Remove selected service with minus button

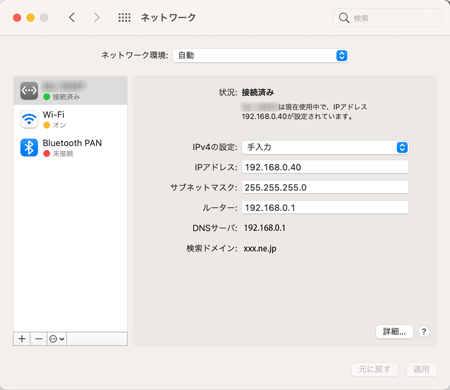[39, 339]
